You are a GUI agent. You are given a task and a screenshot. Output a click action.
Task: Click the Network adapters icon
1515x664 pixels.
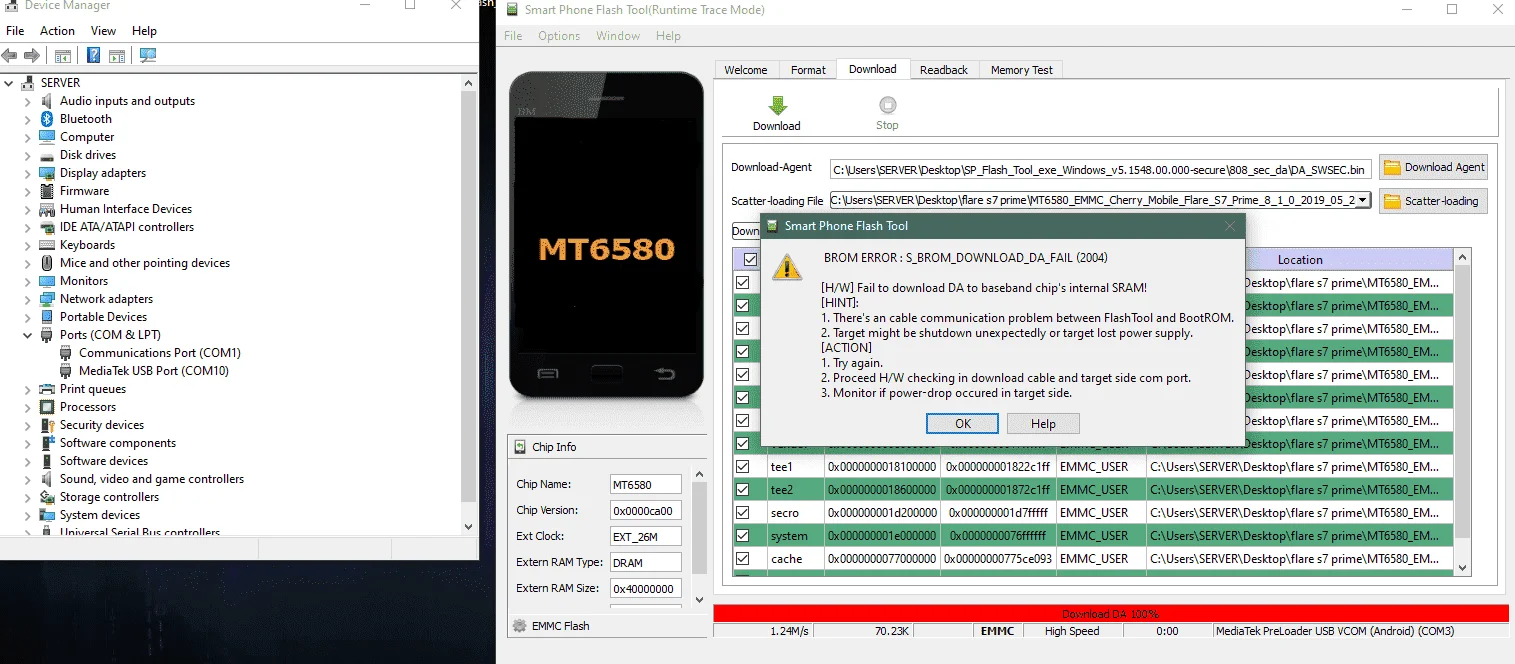click(x=47, y=299)
